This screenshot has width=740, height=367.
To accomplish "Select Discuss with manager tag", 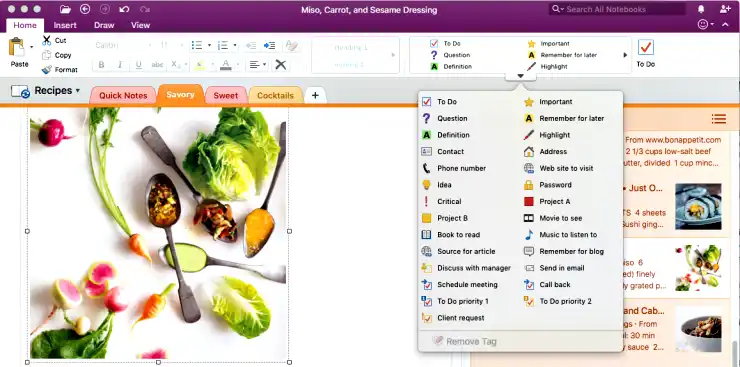I will point(474,268).
